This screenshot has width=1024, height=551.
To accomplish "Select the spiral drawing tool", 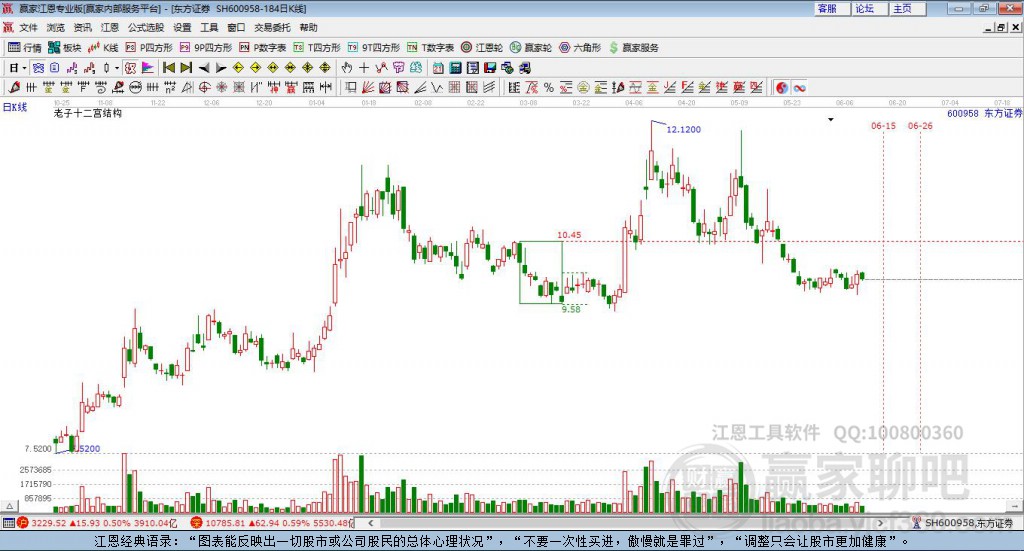I will pos(101,87).
